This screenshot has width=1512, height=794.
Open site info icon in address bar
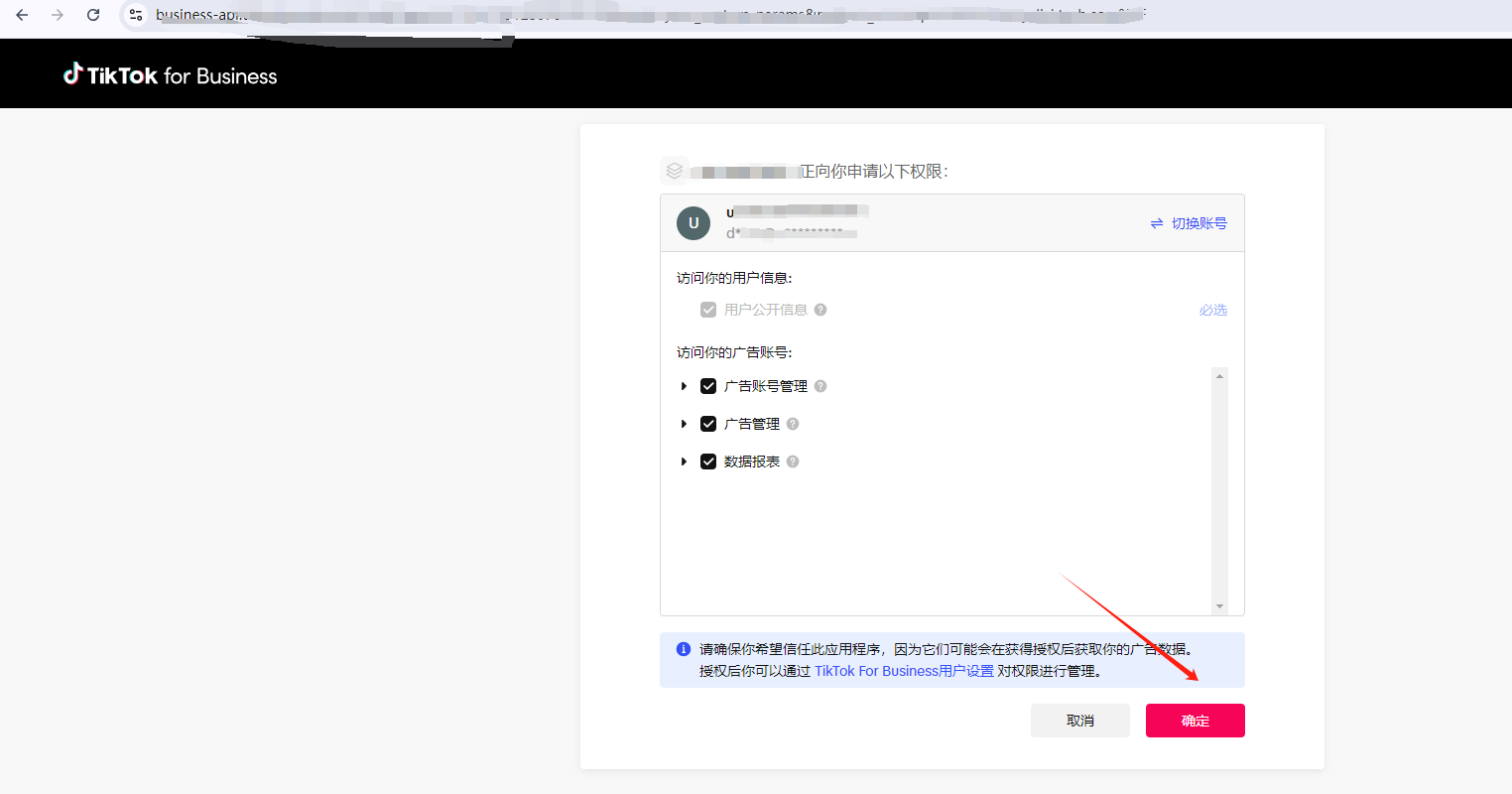pos(136,15)
